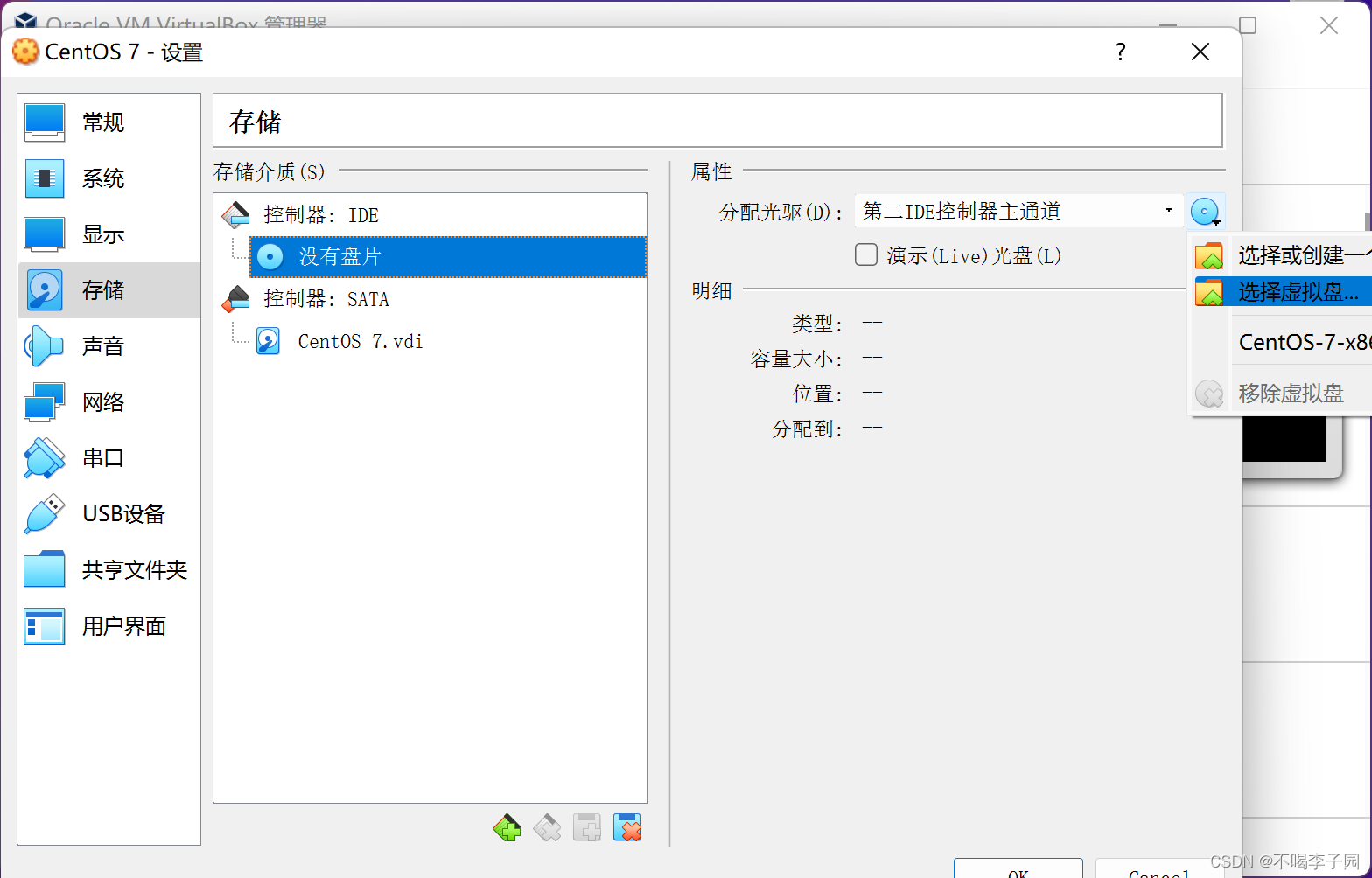Click the OK button at the bottom
The width and height of the screenshot is (1372, 878).
pyautogui.click(x=1018, y=868)
